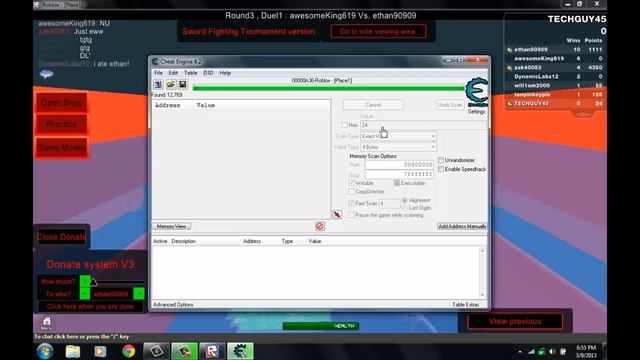Open the Scan Type dropdown
This screenshot has height=360, width=640.
(x=398, y=136)
